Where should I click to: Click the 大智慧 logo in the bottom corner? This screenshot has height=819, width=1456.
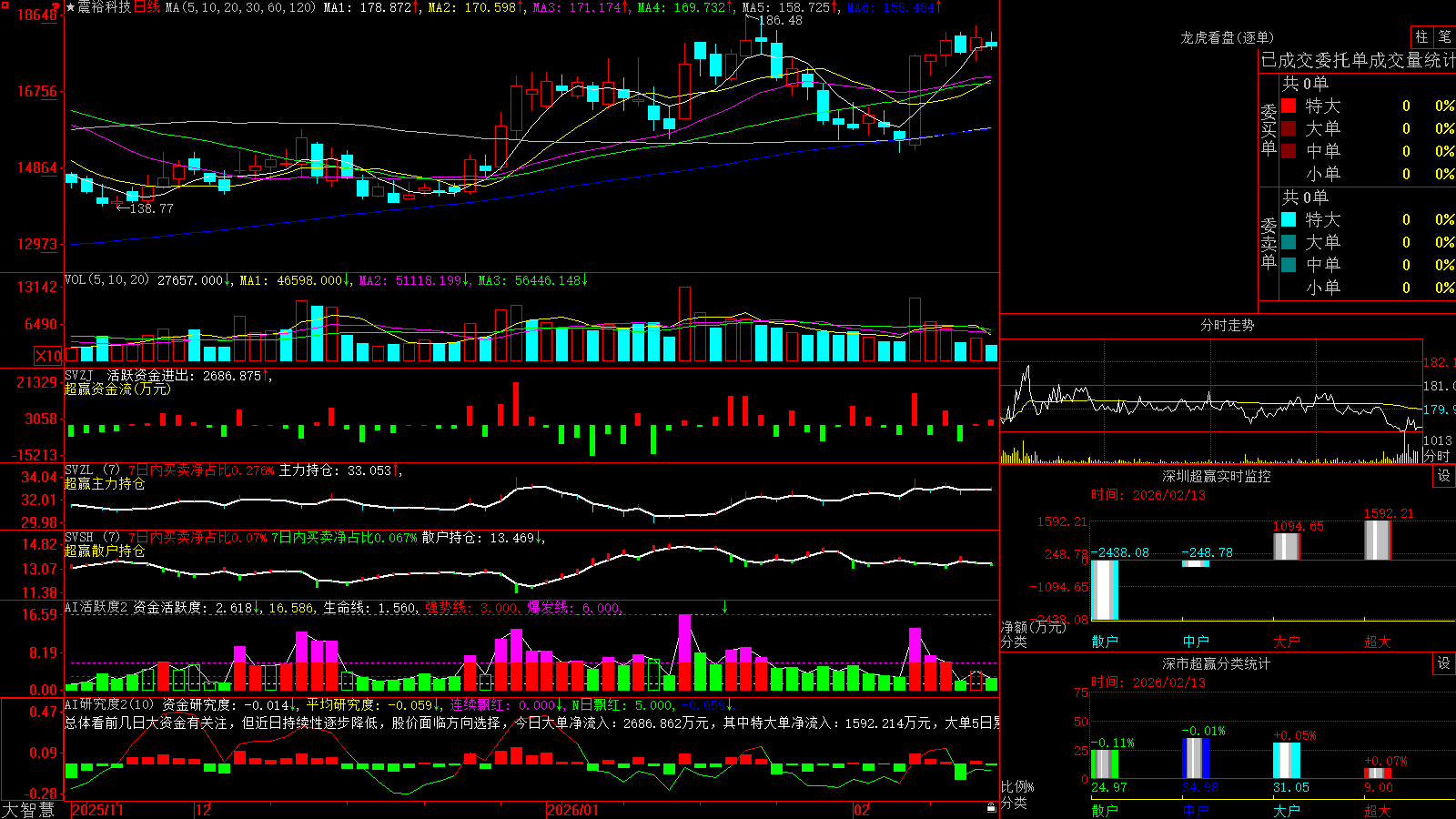click(x=28, y=809)
